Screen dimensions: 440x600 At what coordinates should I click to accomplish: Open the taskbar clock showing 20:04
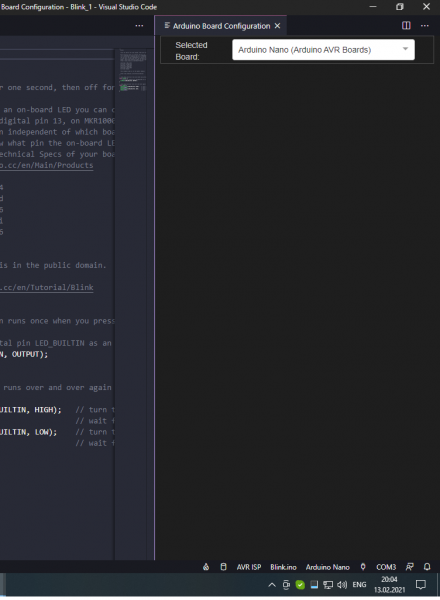[389, 585]
